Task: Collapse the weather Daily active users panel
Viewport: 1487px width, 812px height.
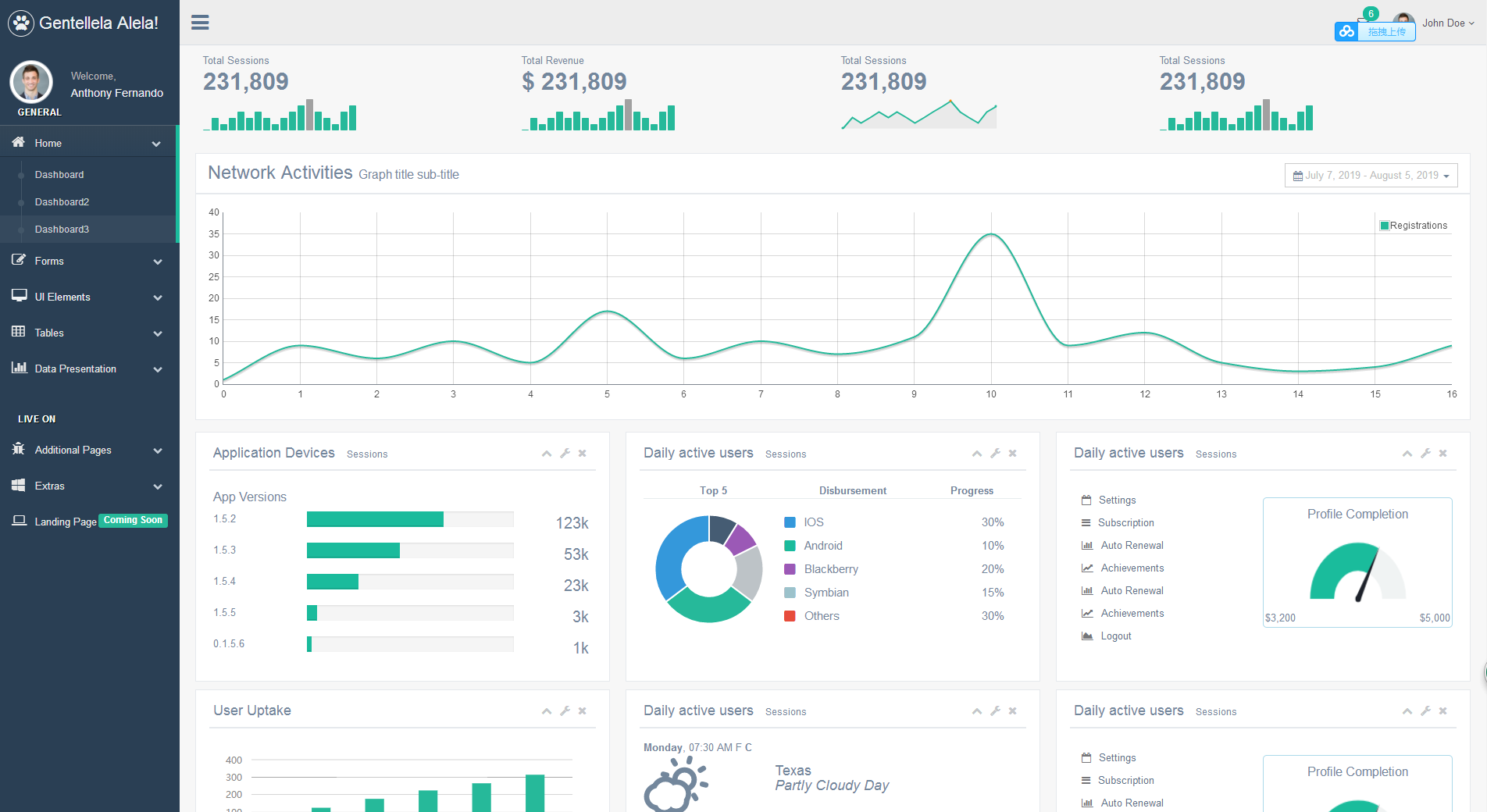Action: tap(977, 711)
